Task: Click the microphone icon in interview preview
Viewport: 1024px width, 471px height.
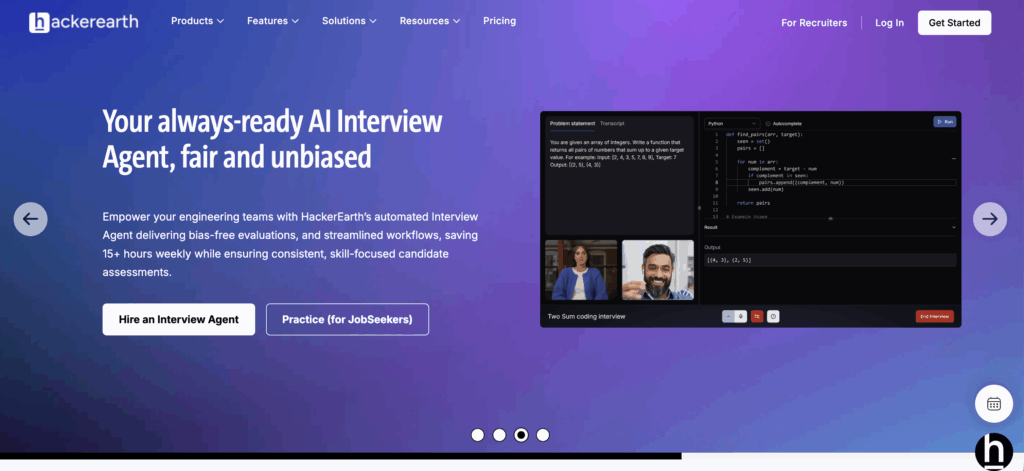Action: [741, 316]
